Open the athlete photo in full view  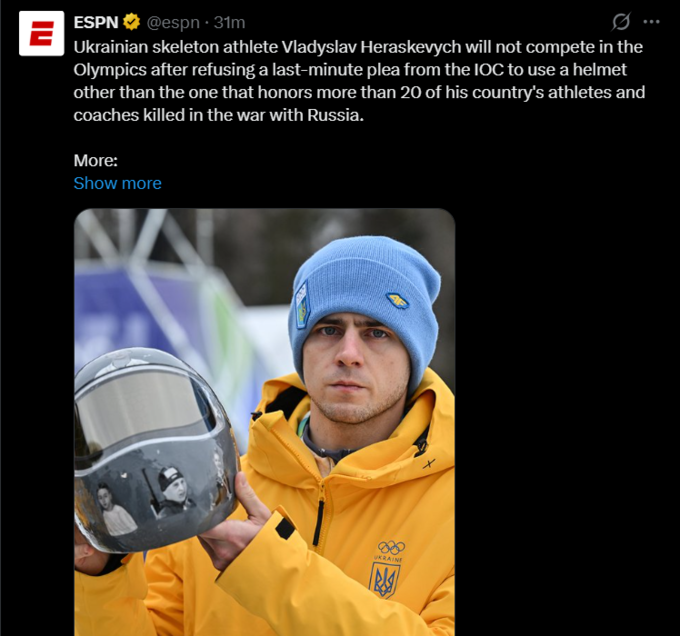tap(265, 422)
